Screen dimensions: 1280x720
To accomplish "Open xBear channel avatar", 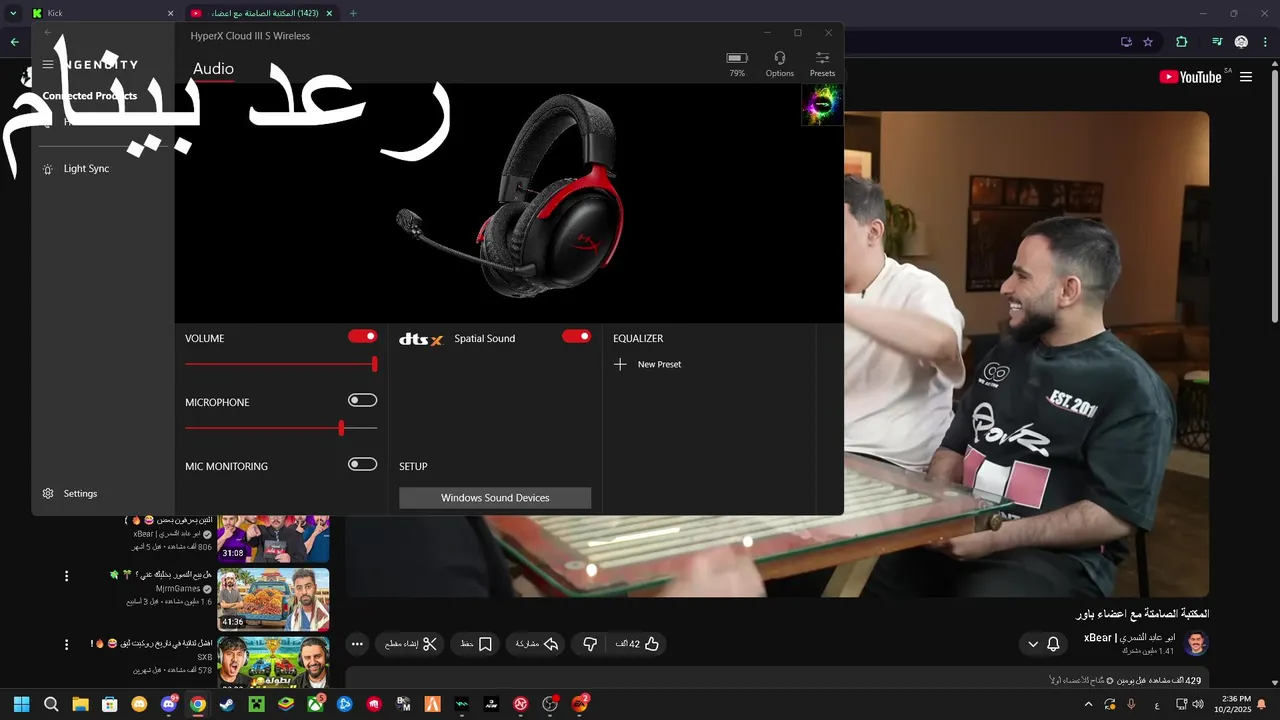I will click(1196, 644).
